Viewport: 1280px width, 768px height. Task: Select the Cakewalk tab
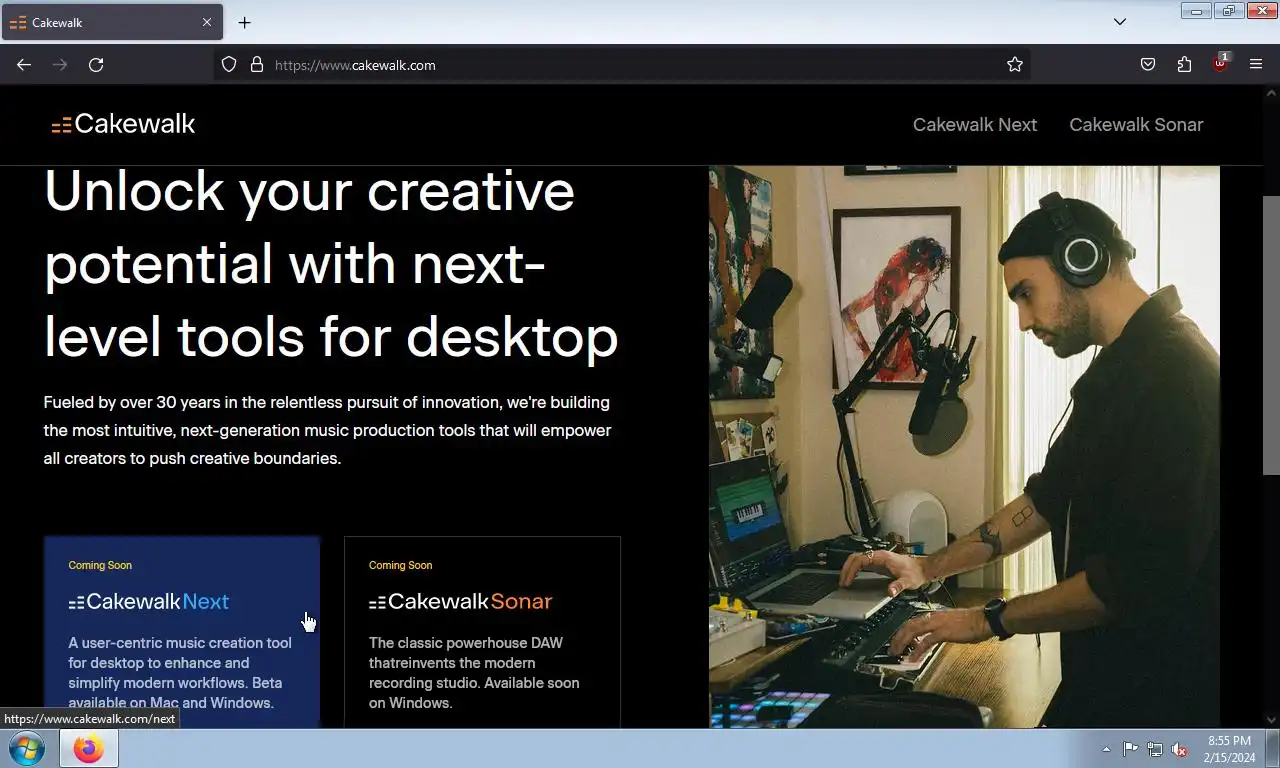112,22
